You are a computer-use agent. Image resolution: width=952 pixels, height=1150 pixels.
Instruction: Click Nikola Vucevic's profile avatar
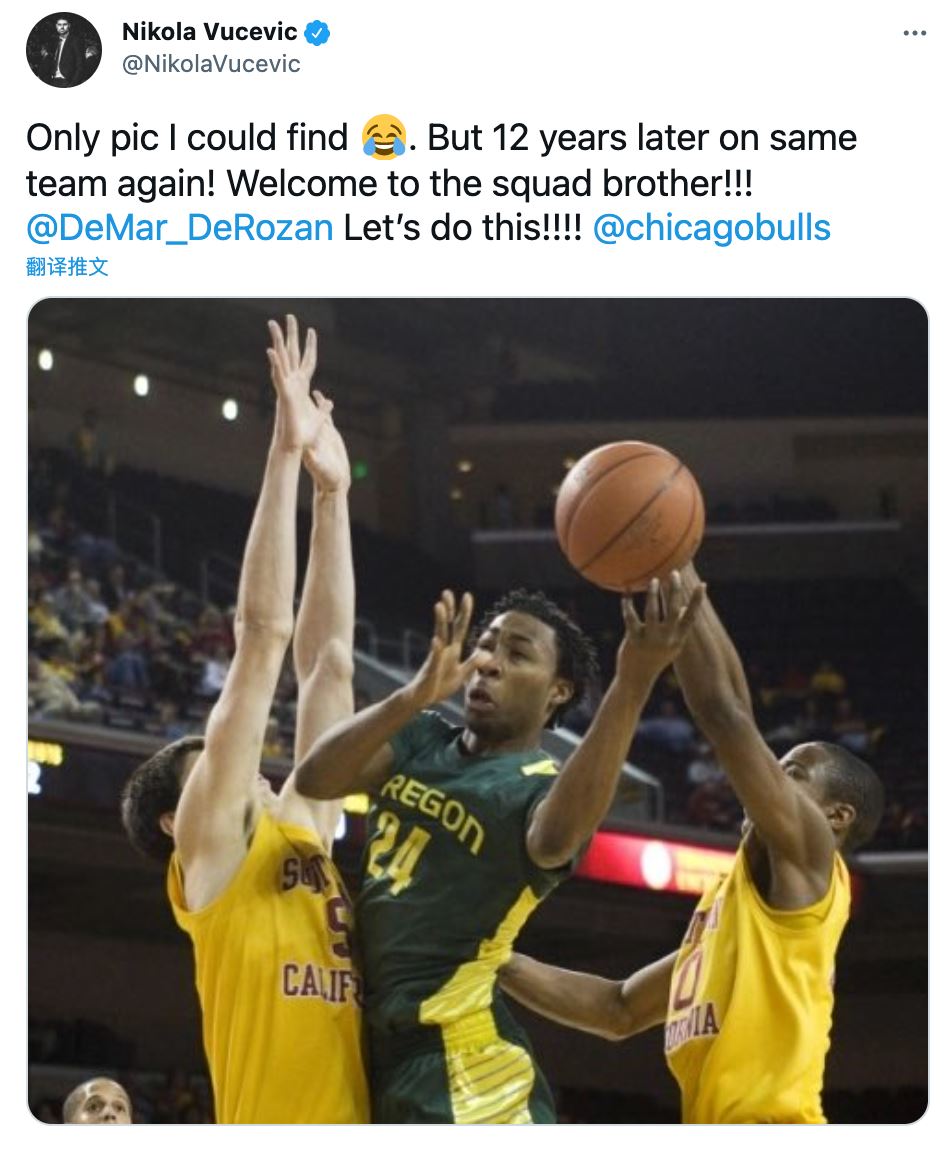pos(63,50)
